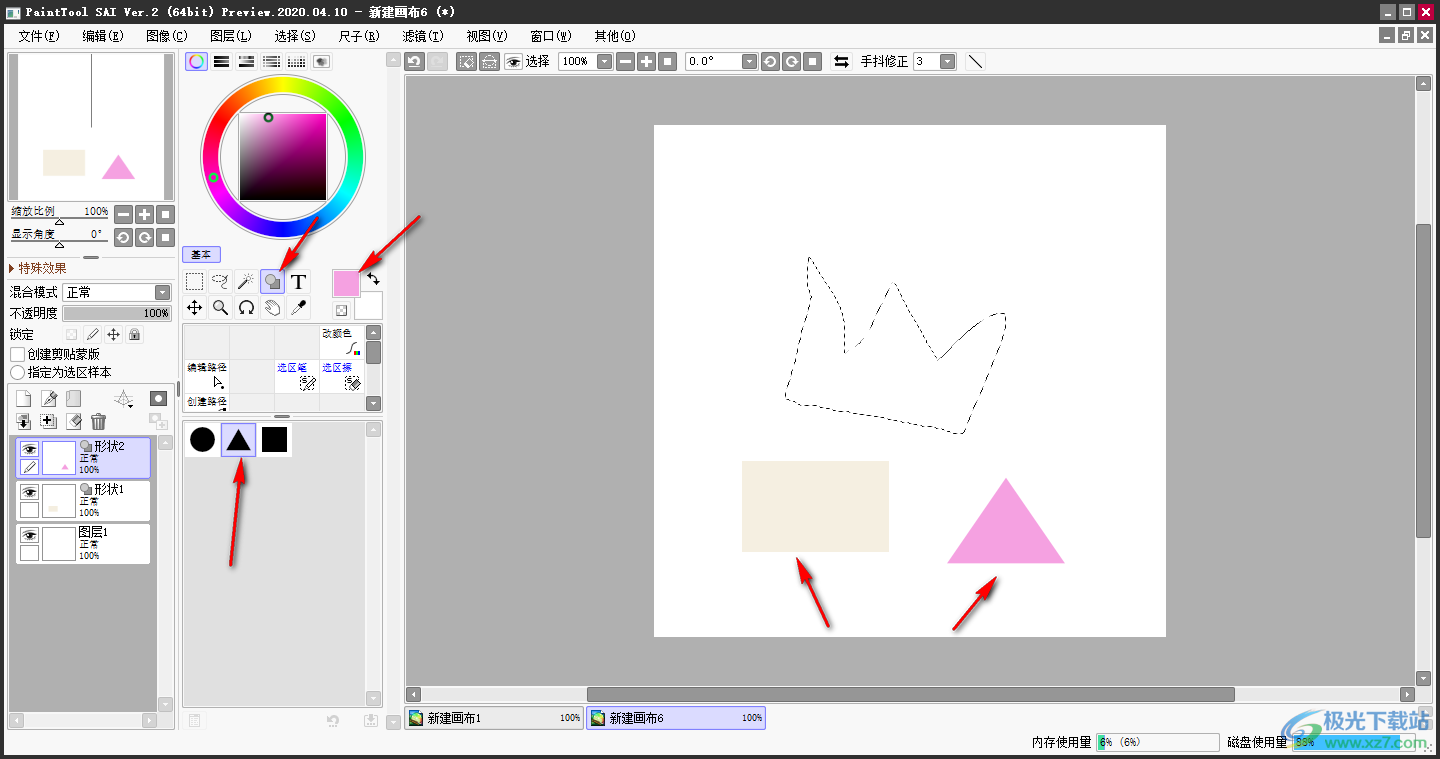This screenshot has width=1440, height=759.
Task: Choose the square shape
Action: pyautogui.click(x=274, y=439)
